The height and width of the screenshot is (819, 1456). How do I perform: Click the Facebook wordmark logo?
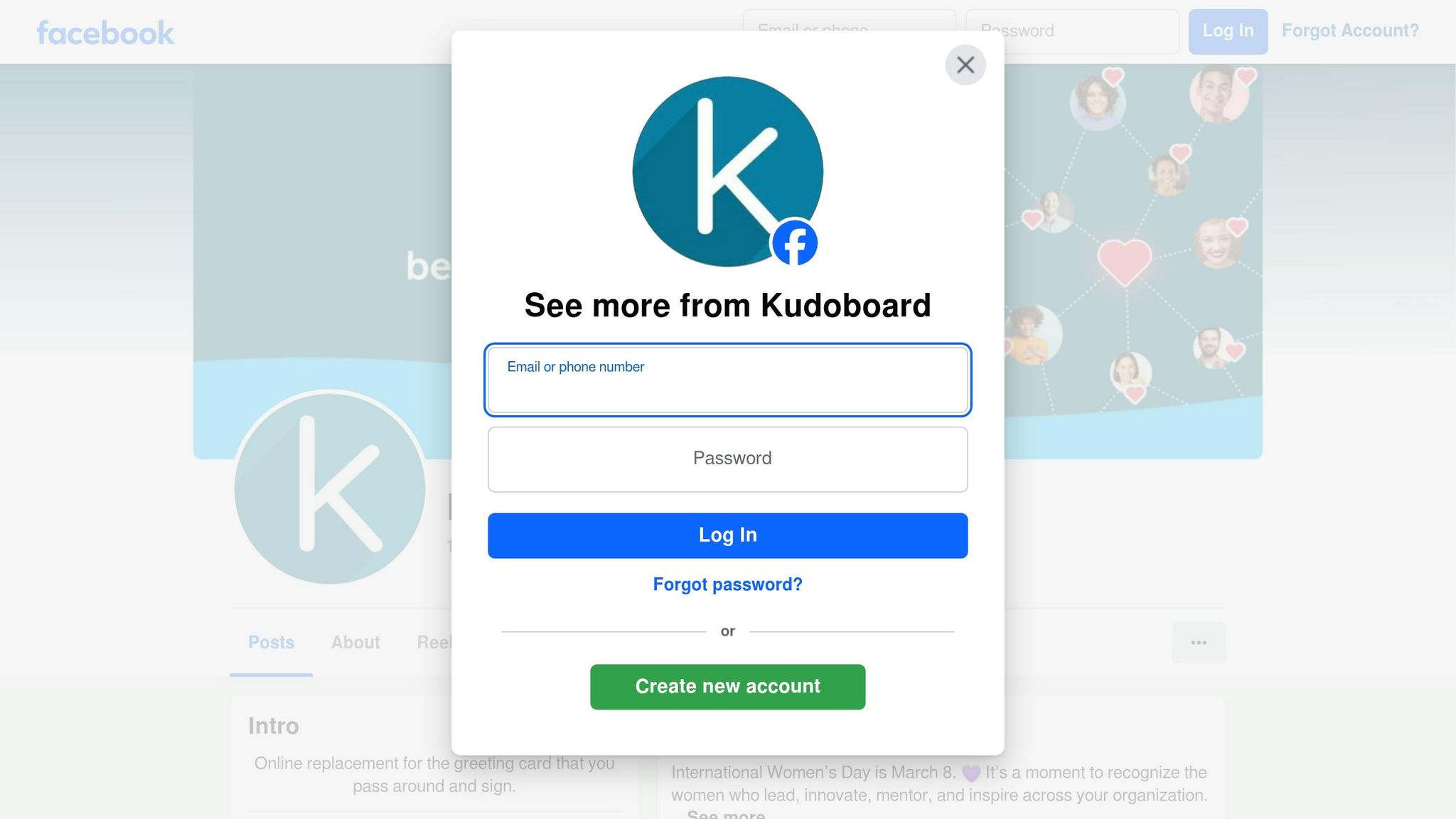coord(105,33)
